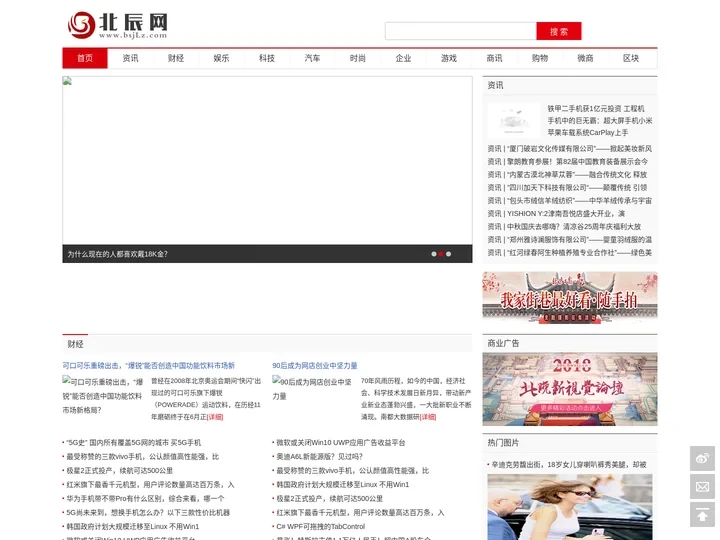Open the 微商 navigation tab

(x=585, y=58)
